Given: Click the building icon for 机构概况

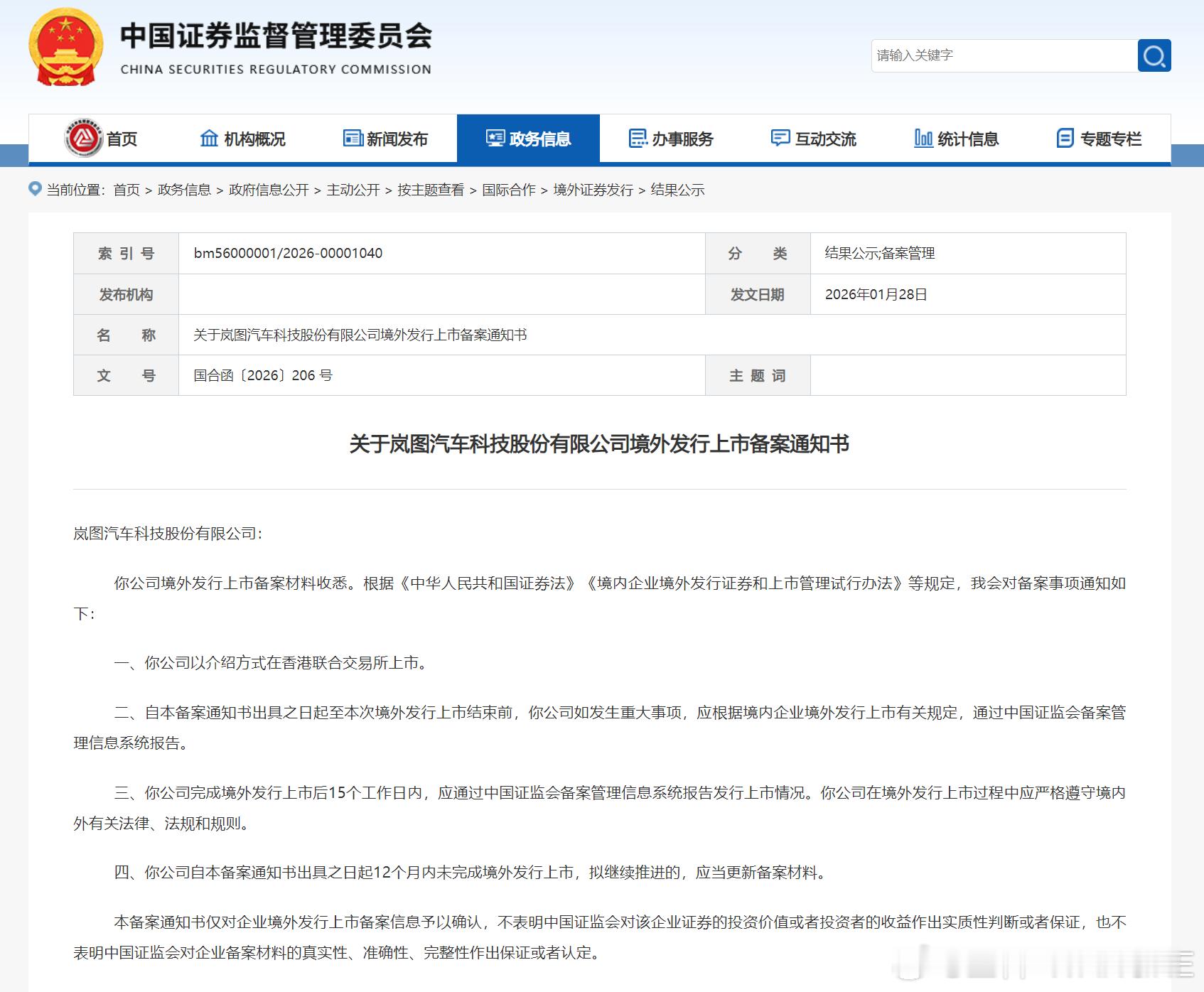Looking at the screenshot, I should [x=209, y=138].
